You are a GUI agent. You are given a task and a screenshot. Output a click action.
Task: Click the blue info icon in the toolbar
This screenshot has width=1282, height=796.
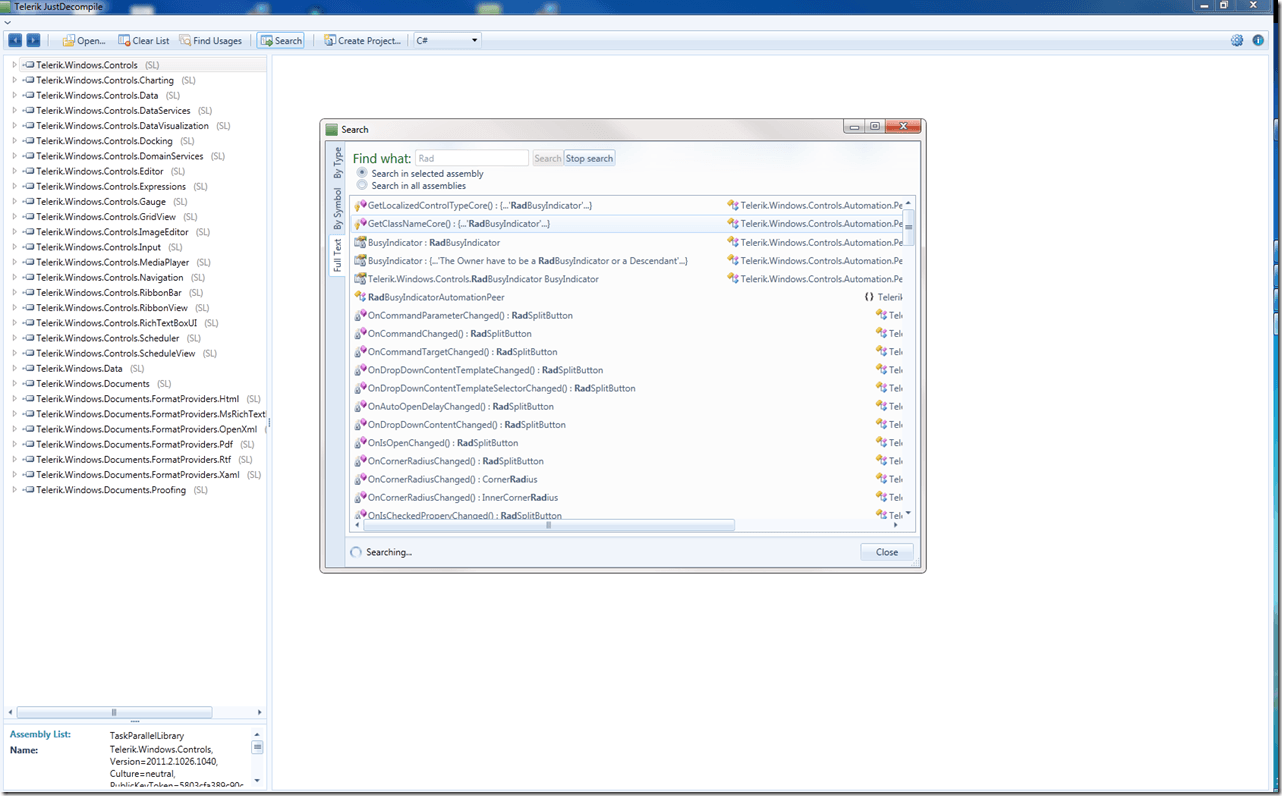coord(1258,41)
